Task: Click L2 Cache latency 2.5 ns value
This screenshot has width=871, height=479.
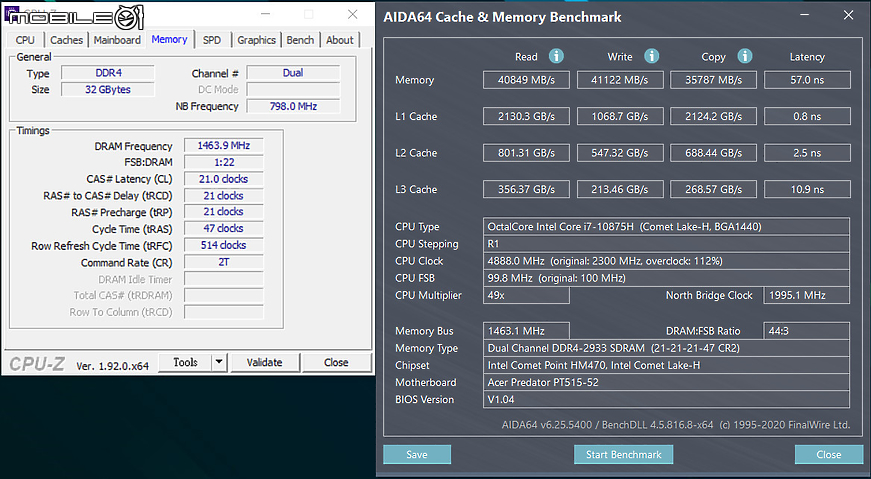Action: pyautogui.click(x=807, y=153)
